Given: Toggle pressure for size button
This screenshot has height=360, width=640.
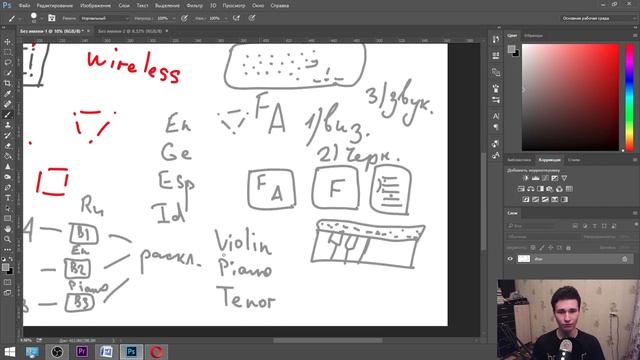Looking at the screenshot, I should click(x=252, y=18).
